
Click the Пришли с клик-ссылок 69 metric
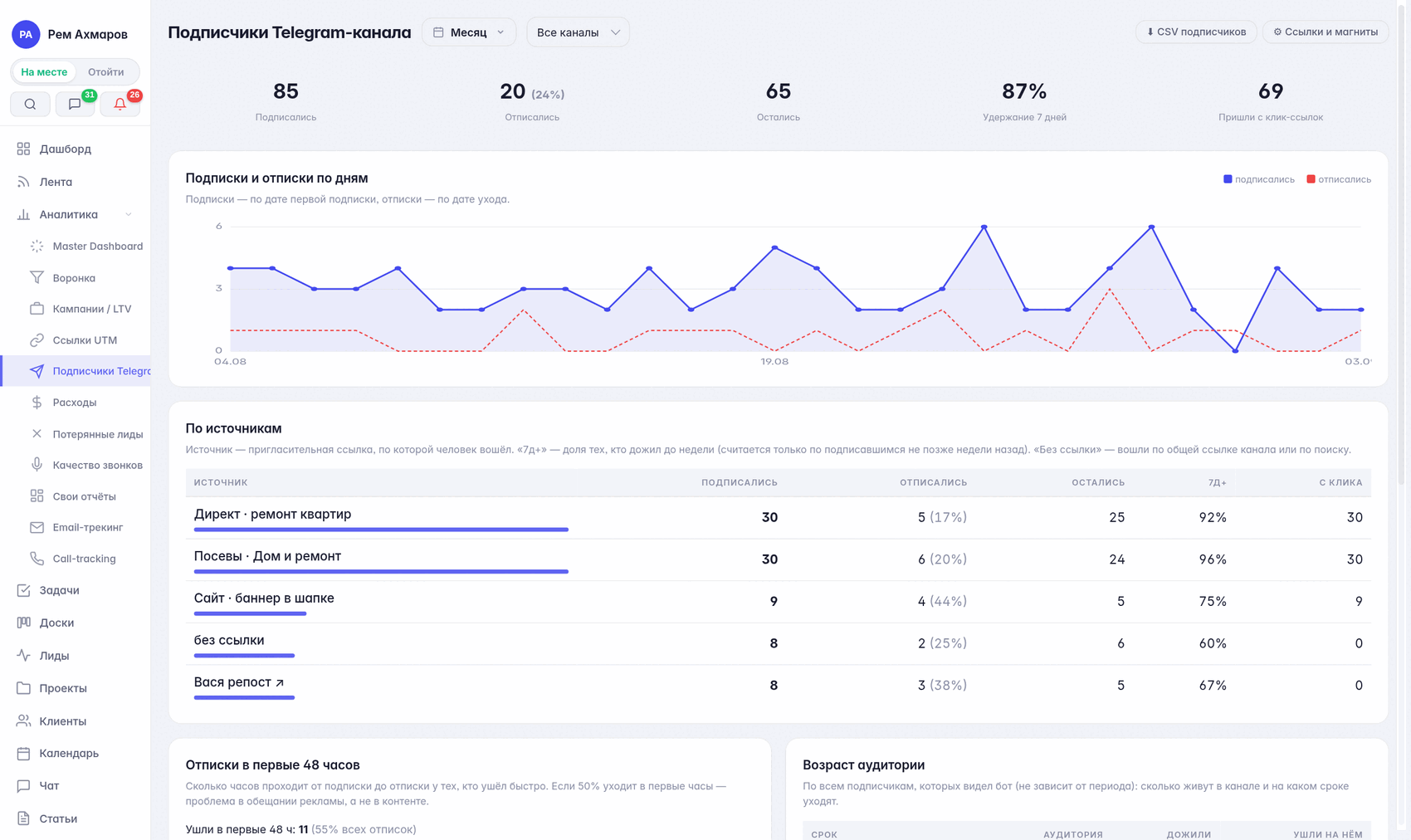[1271, 101]
